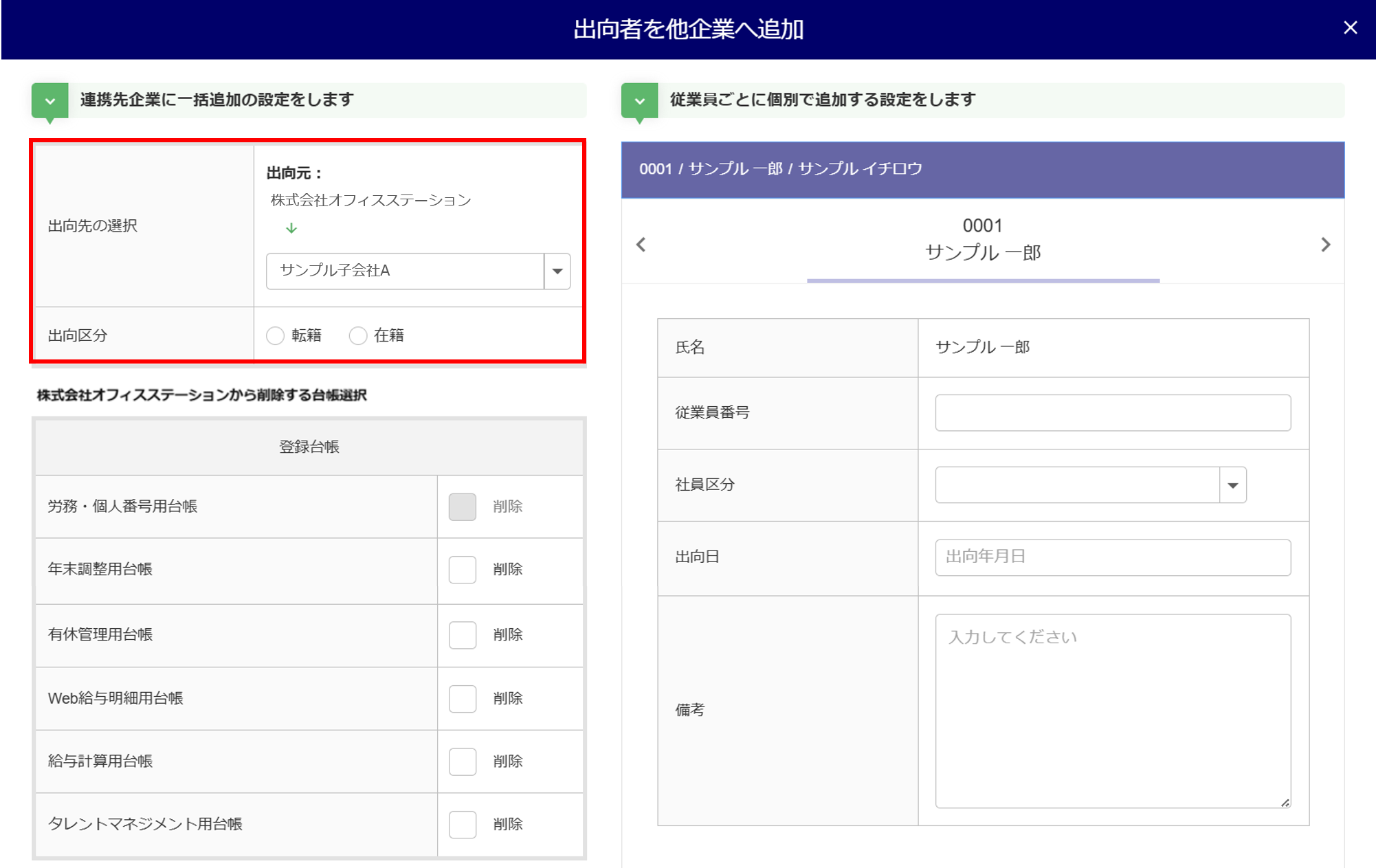Click the 0001 / サンプル 一郎 header bar

[982, 170]
